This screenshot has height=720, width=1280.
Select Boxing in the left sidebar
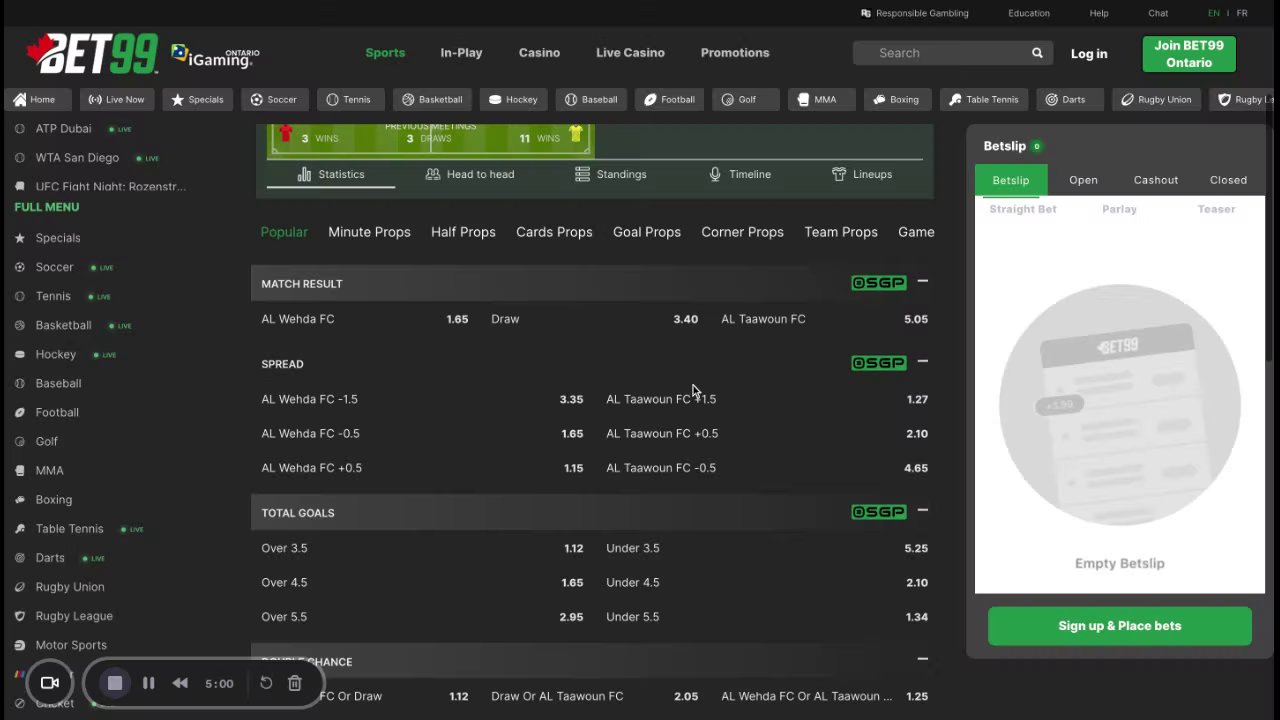[54, 500]
